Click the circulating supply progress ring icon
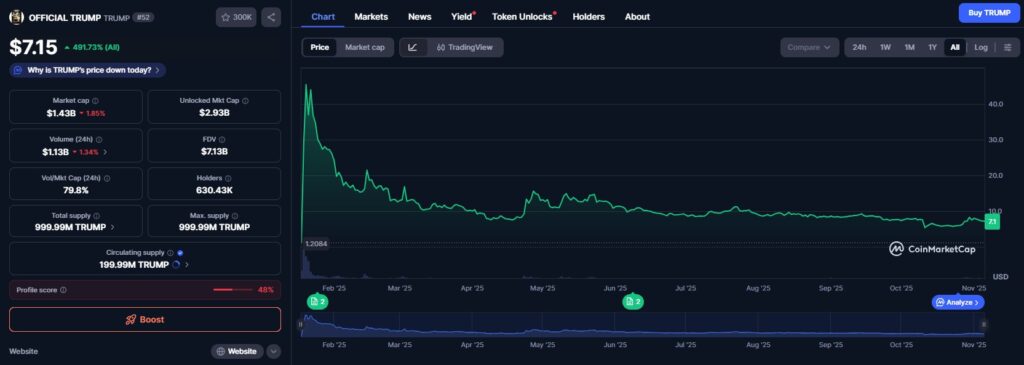Viewport: 1024px width, 365px height. [x=176, y=265]
